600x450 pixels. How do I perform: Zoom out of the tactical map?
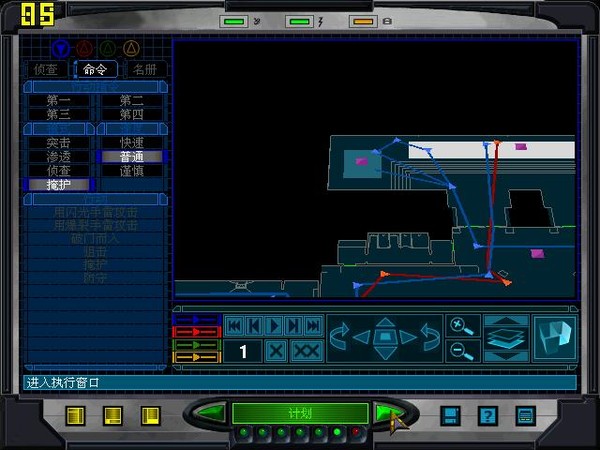(459, 349)
